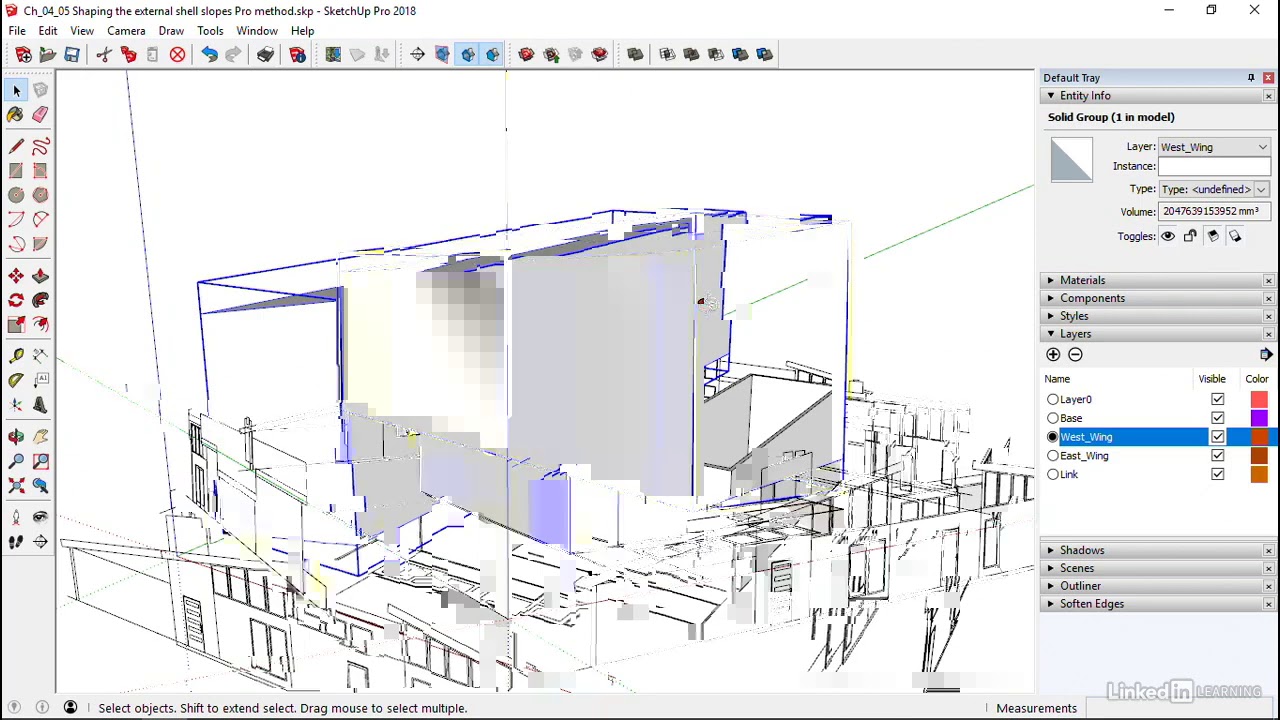
Task: Click the Model Info icon
Action: tap(297, 54)
